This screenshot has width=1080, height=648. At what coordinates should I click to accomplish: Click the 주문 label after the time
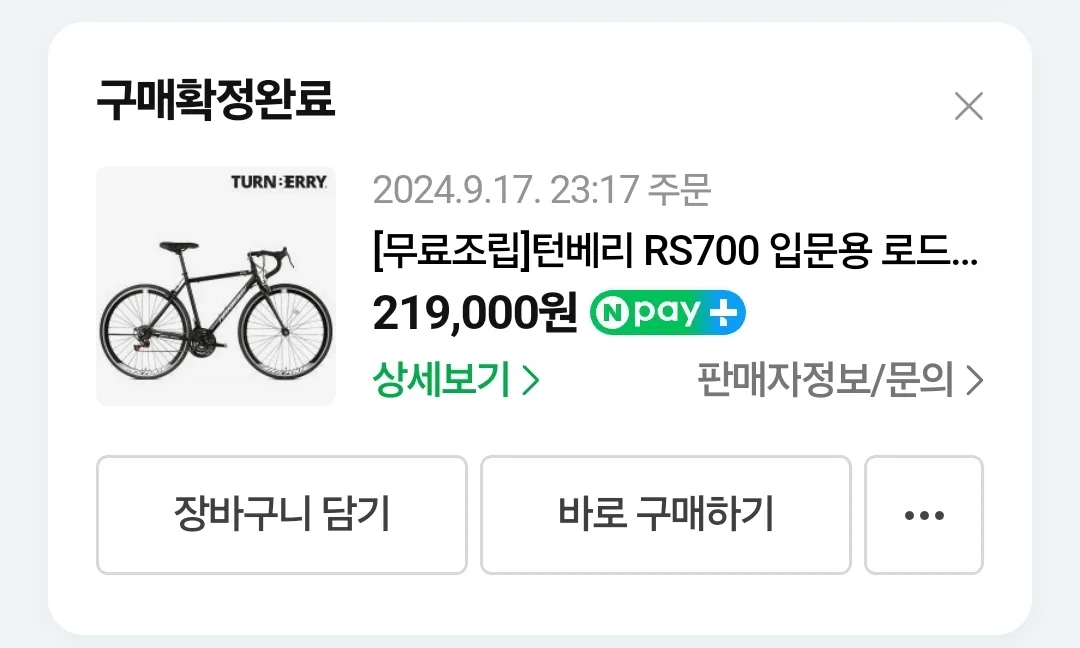(x=679, y=189)
